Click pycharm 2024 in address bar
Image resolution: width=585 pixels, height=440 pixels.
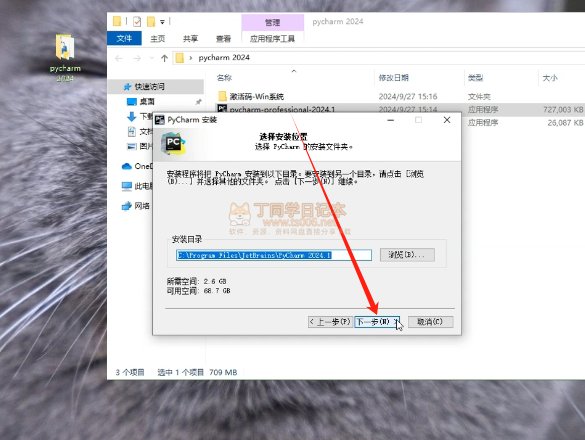tap(224, 57)
